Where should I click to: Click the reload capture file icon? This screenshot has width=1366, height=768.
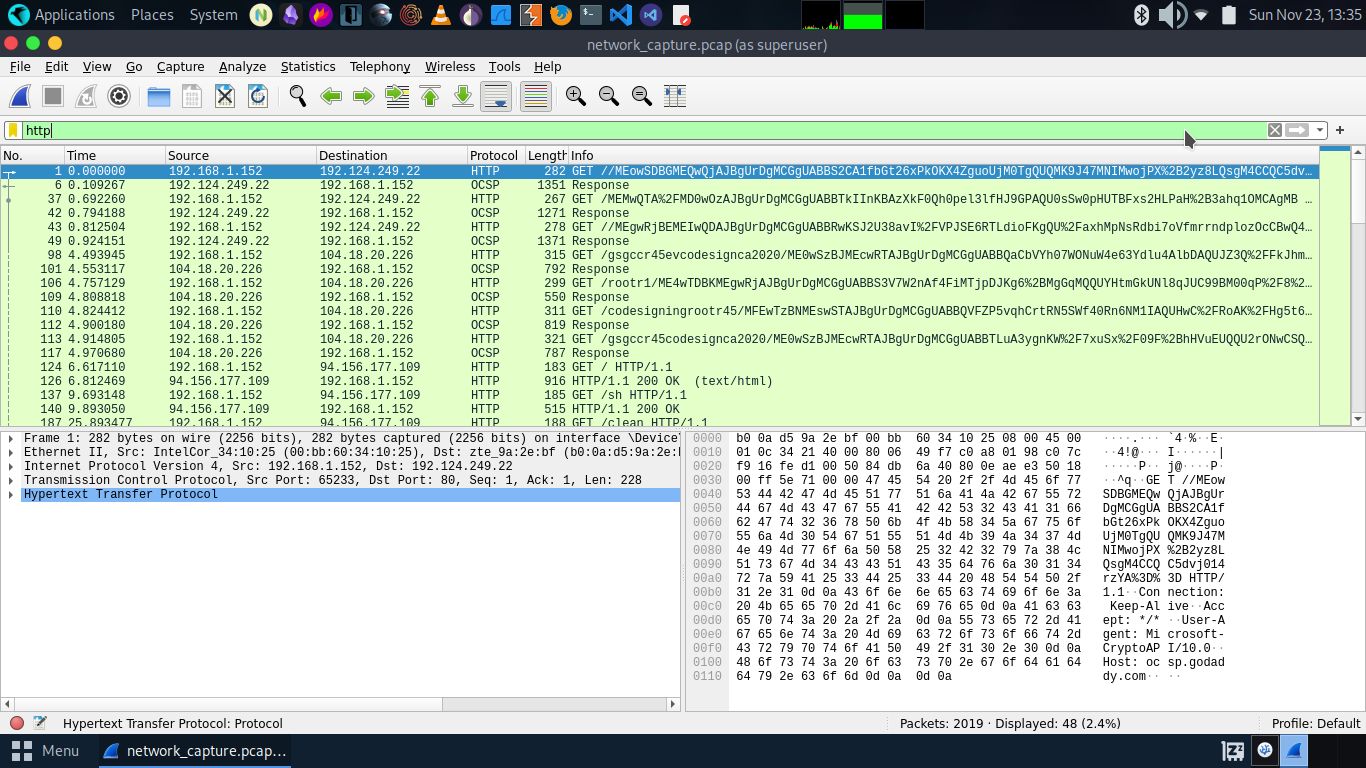pos(257,96)
